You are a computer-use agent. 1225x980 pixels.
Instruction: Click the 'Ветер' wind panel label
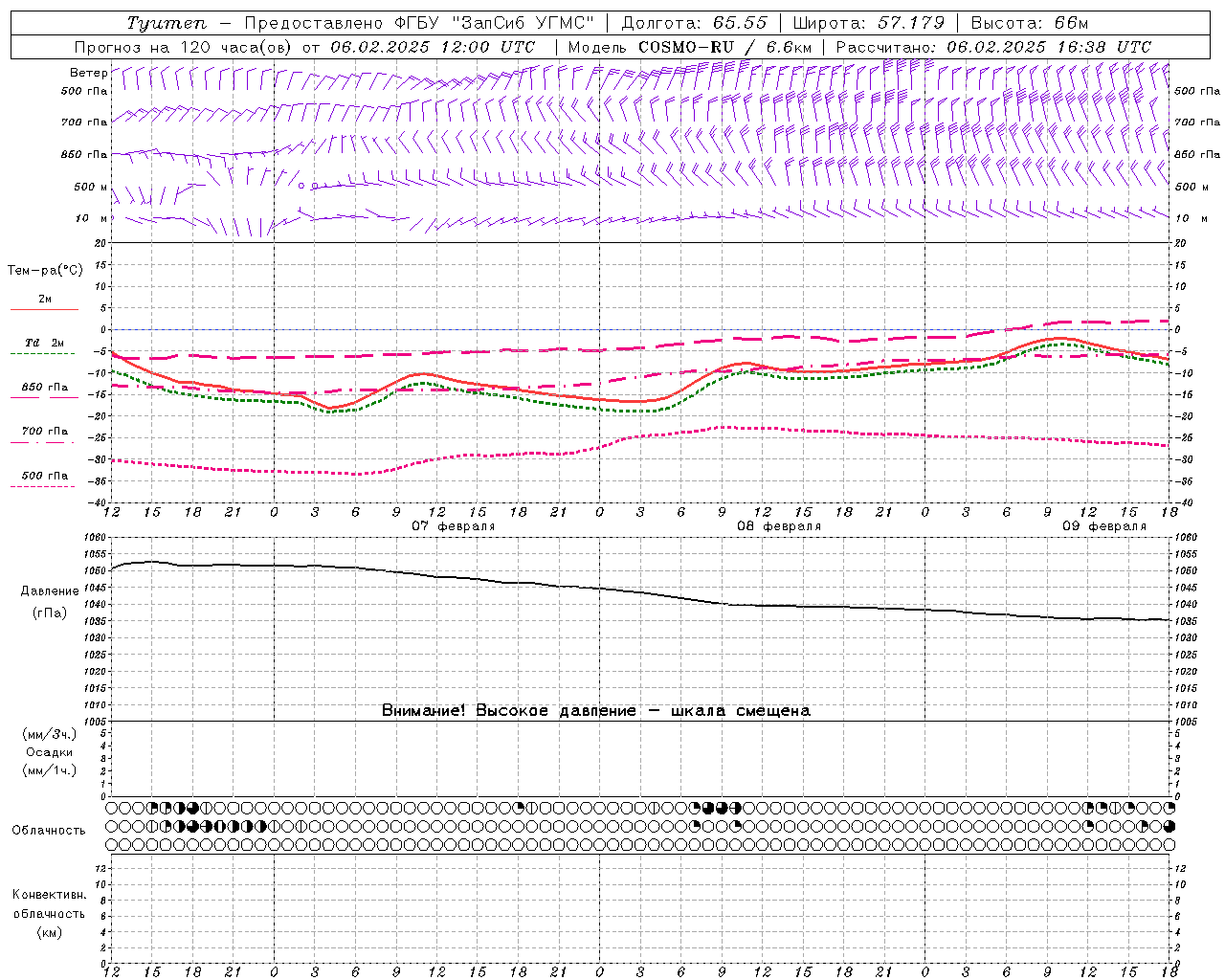pyautogui.click(x=88, y=73)
